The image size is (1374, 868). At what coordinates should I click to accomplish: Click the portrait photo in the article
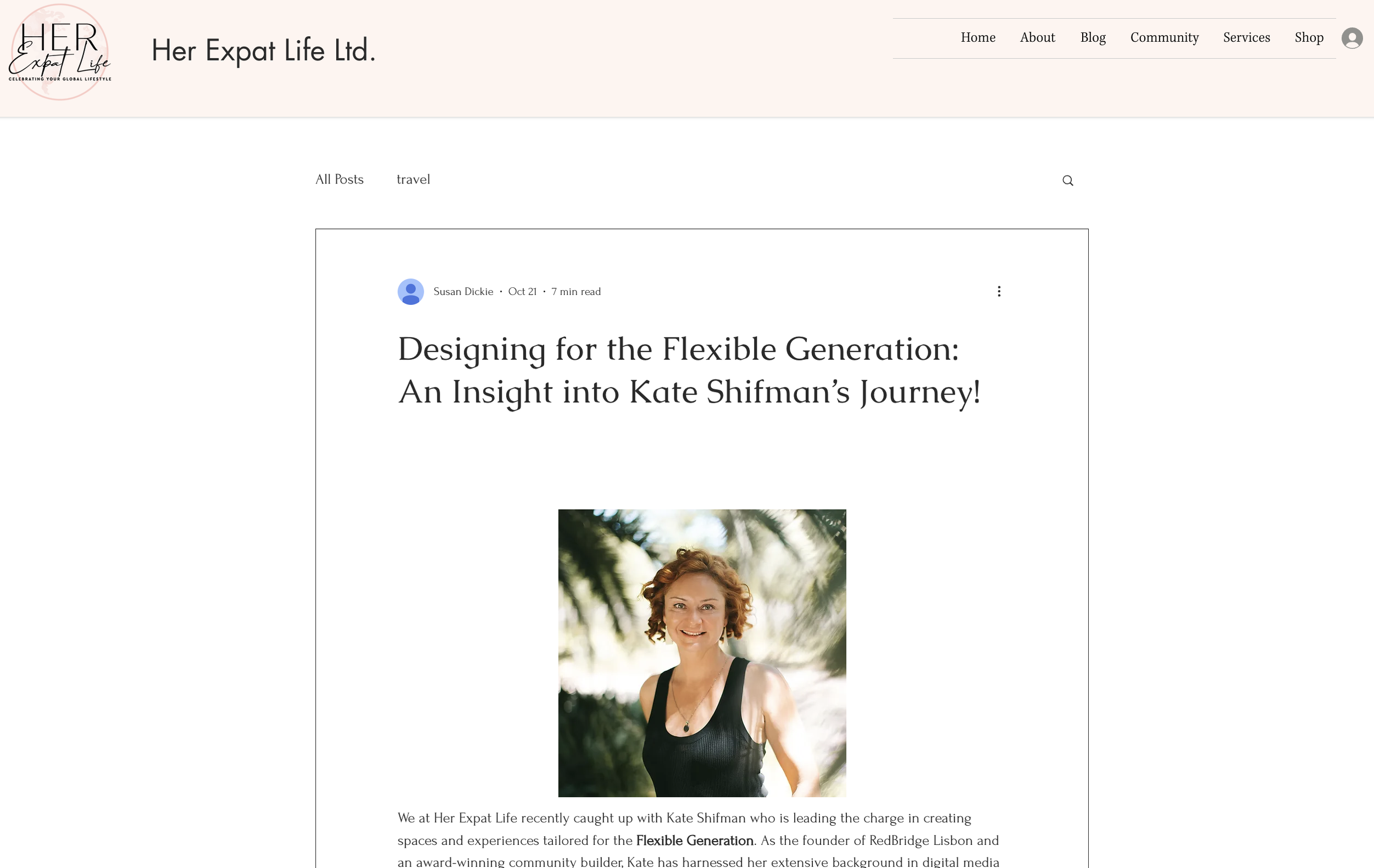702,653
